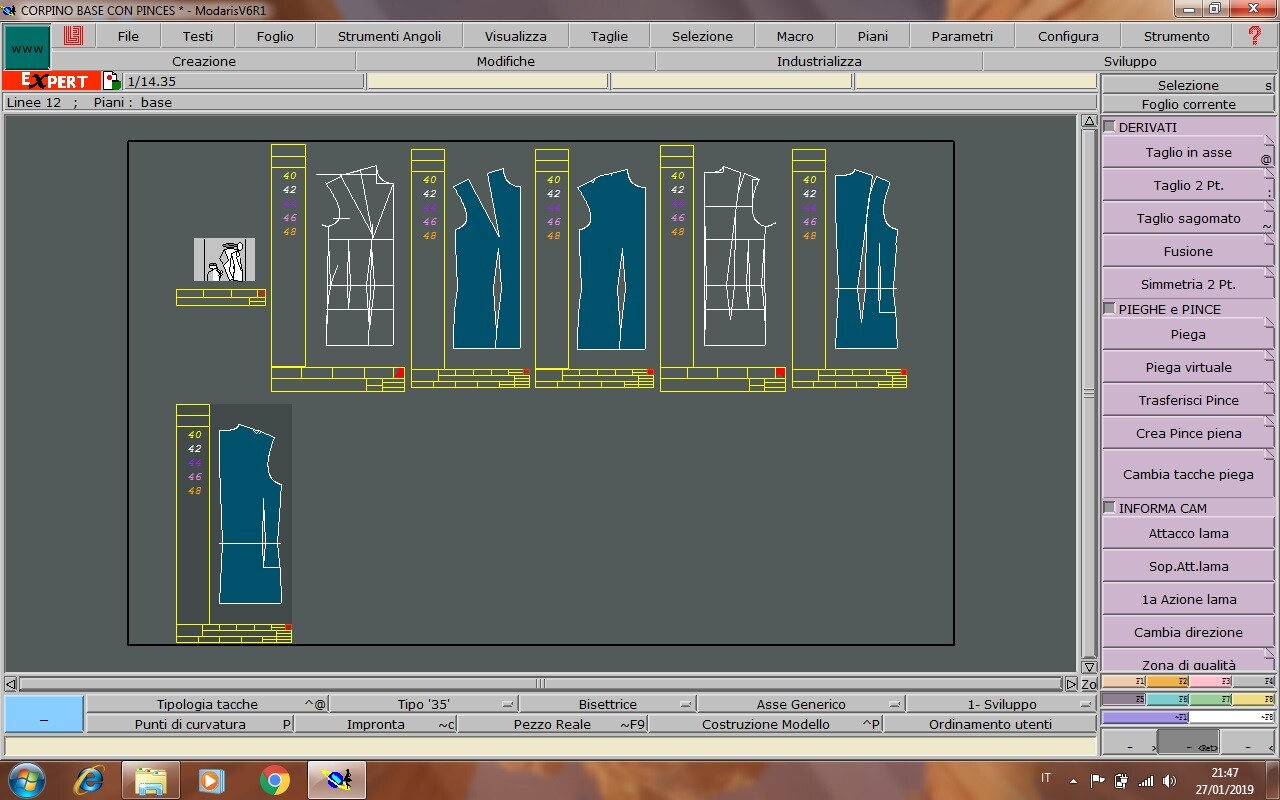Viewport: 1280px width, 800px height.
Task: Click the Piega virtuale button
Action: click(1188, 367)
